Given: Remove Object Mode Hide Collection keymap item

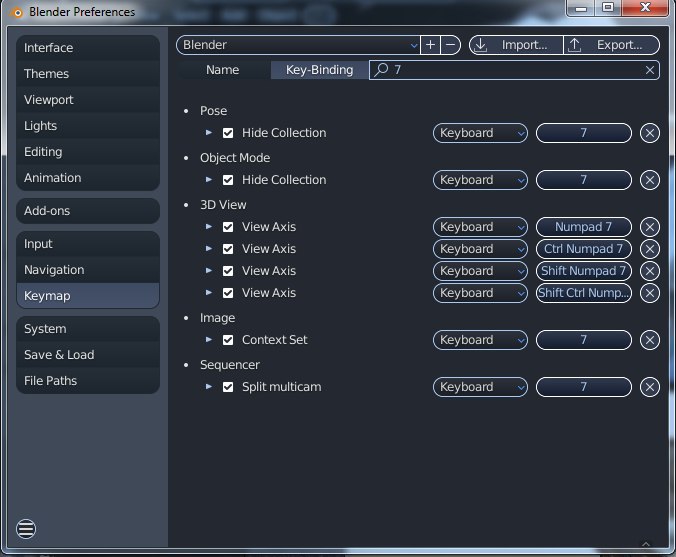Looking at the screenshot, I should 650,180.
